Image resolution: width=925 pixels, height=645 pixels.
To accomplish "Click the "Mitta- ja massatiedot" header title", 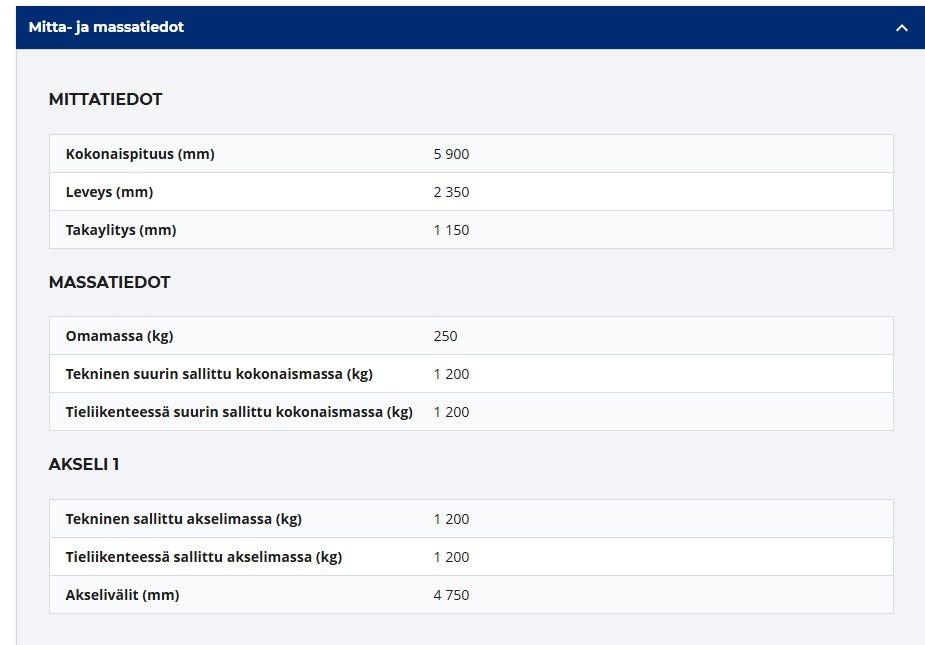I will pos(106,27).
